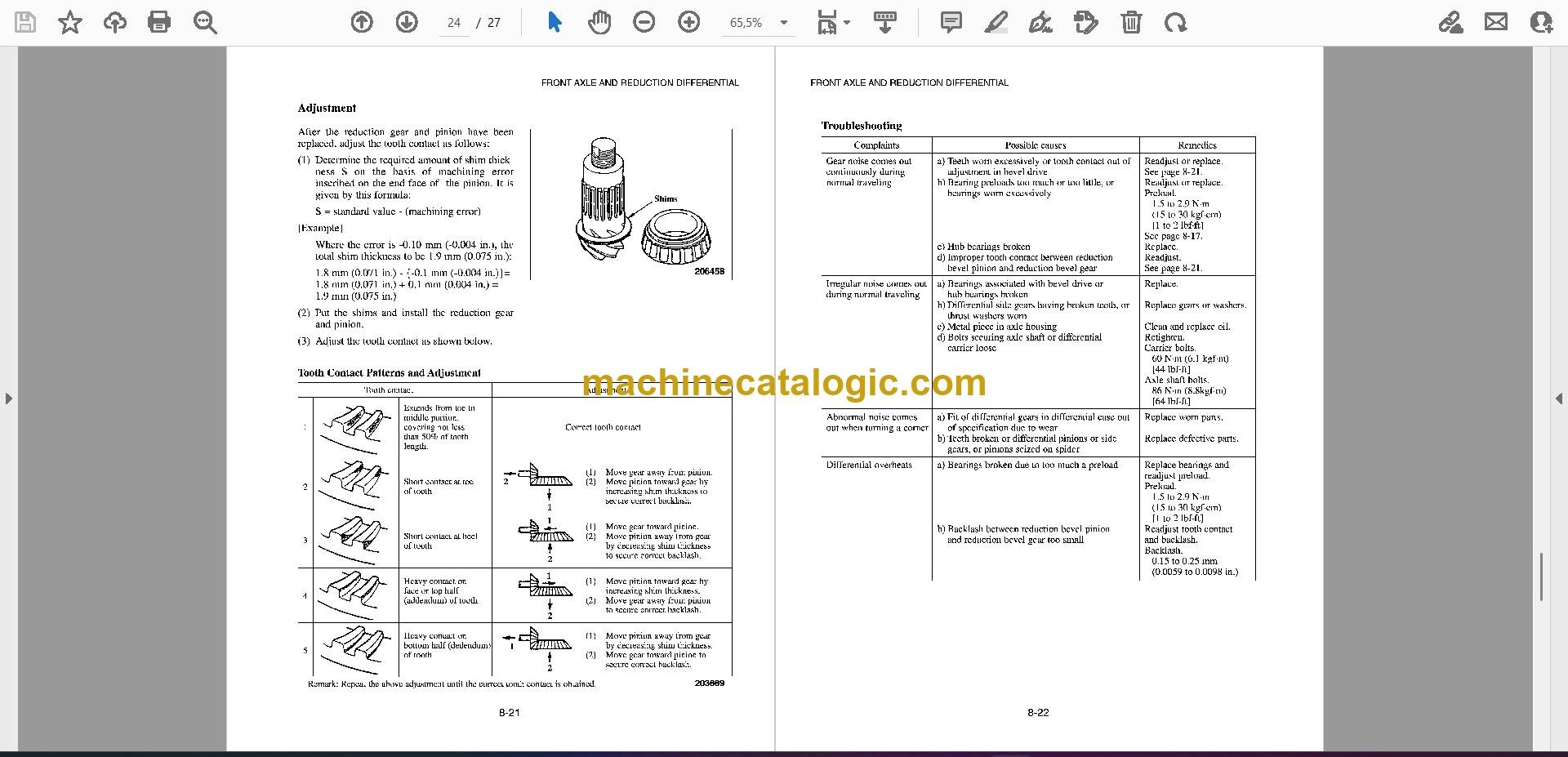Expand the right tools pane
The height and width of the screenshot is (757, 1568).
click(1559, 399)
